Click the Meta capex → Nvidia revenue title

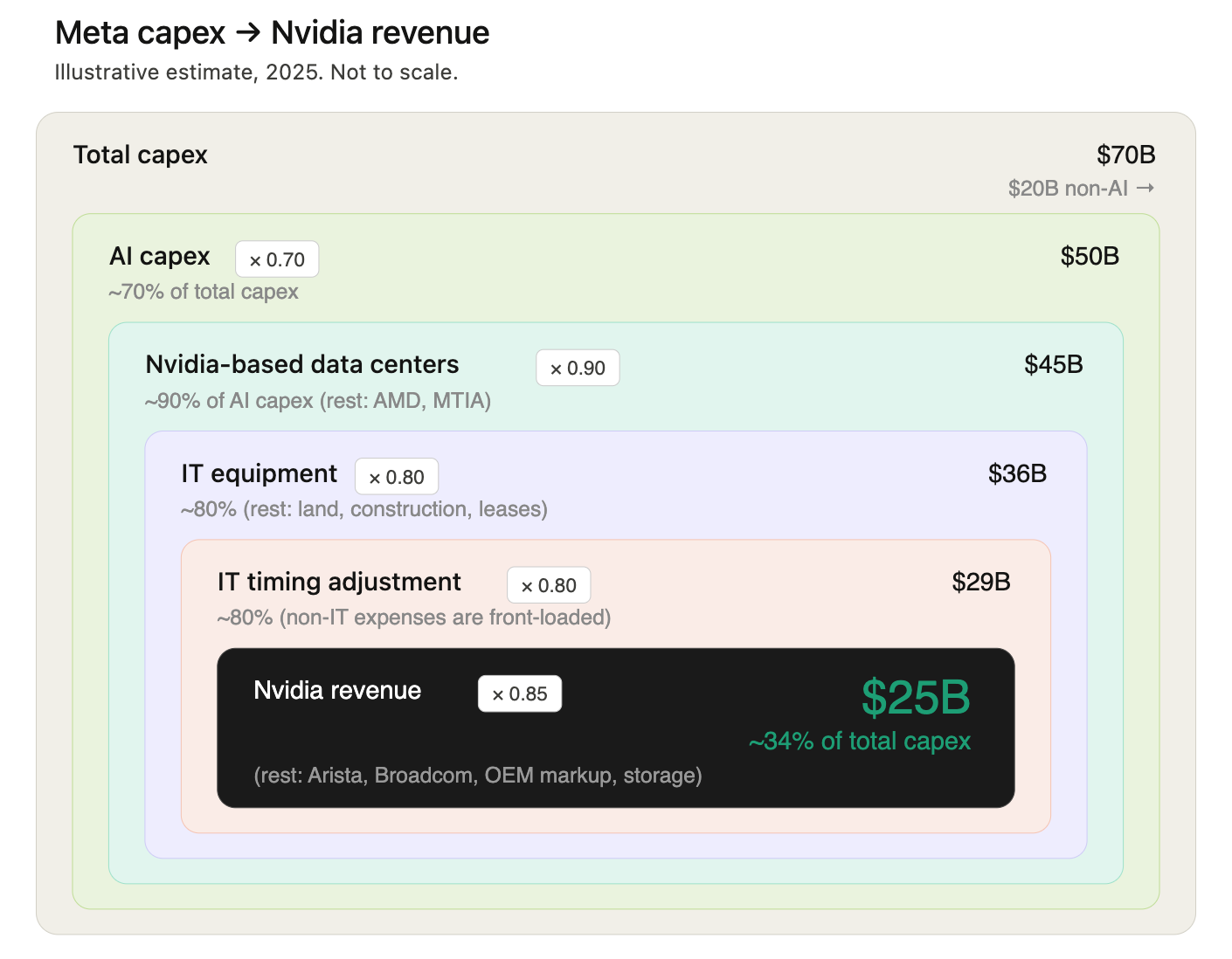click(272, 32)
